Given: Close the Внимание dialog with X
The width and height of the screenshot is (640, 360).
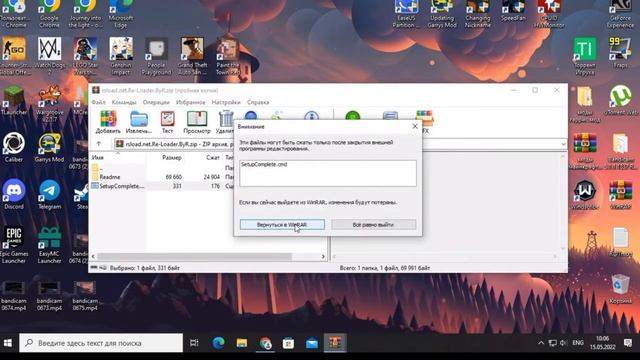Looking at the screenshot, I should coord(415,127).
